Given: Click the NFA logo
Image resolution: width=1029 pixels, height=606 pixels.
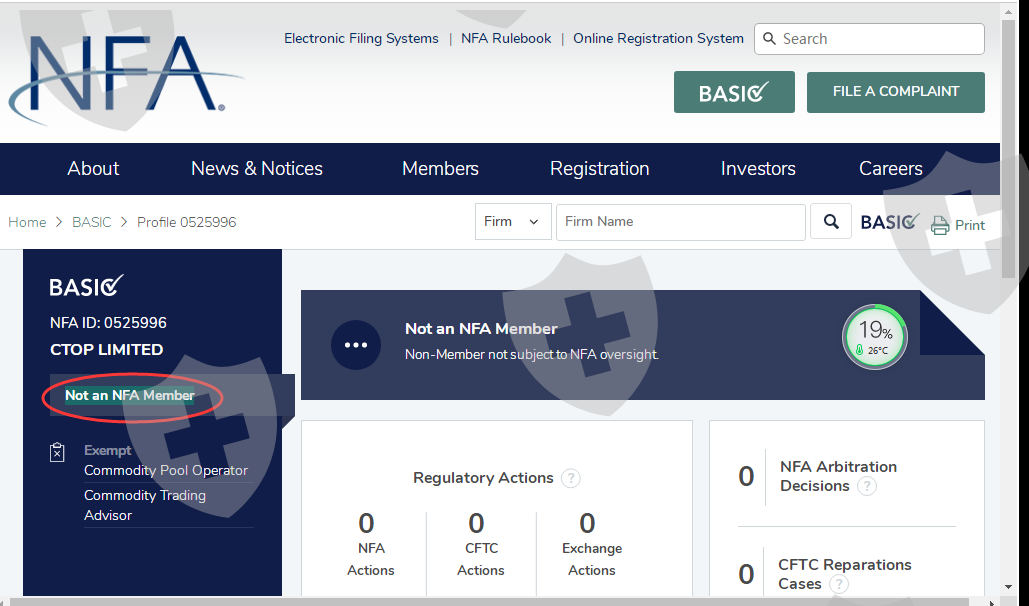Looking at the screenshot, I should point(120,75).
